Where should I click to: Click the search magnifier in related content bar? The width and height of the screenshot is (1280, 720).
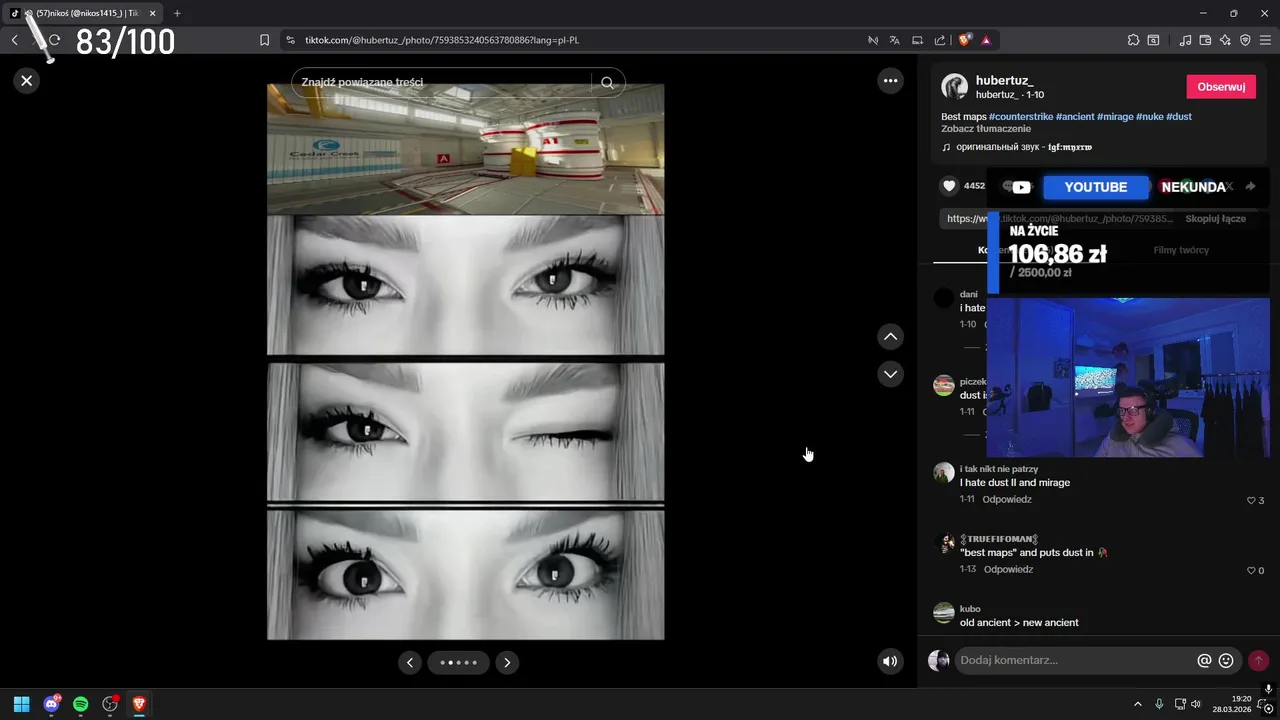tap(607, 83)
